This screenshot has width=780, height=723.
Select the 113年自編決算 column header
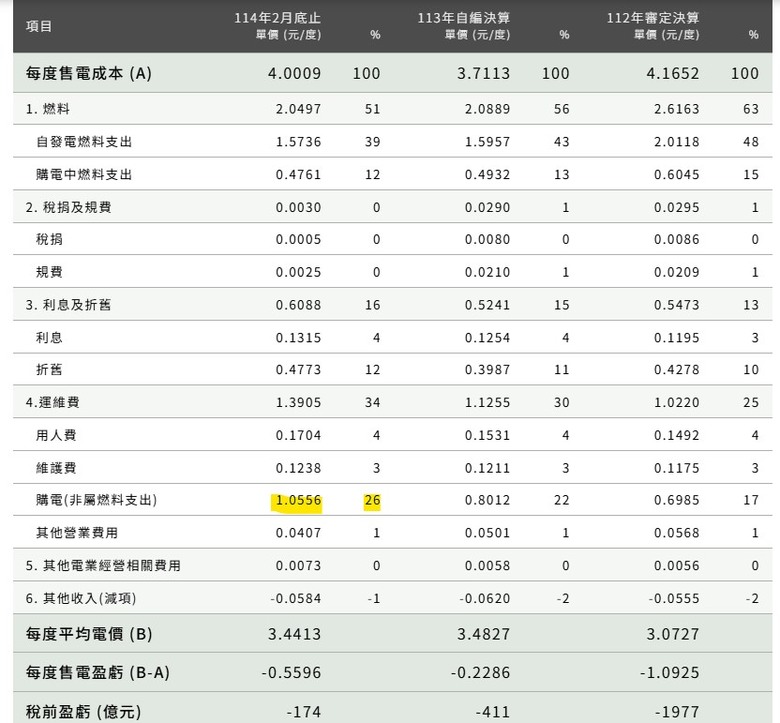[464, 18]
